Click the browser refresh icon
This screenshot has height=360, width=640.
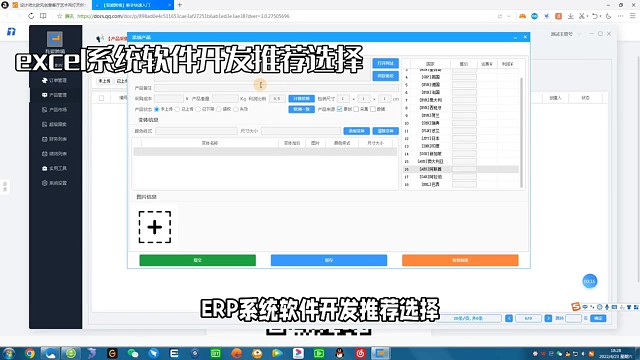tap(31, 16)
